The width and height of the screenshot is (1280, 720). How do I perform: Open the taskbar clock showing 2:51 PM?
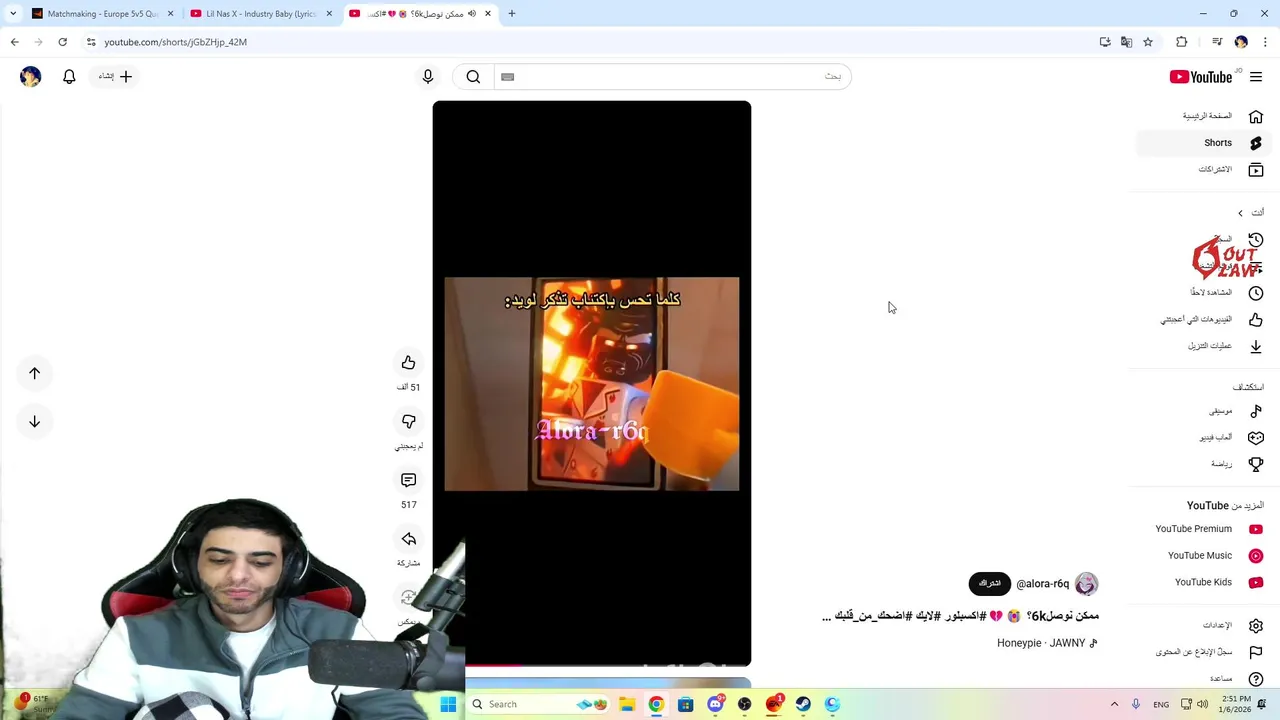coord(1236,704)
